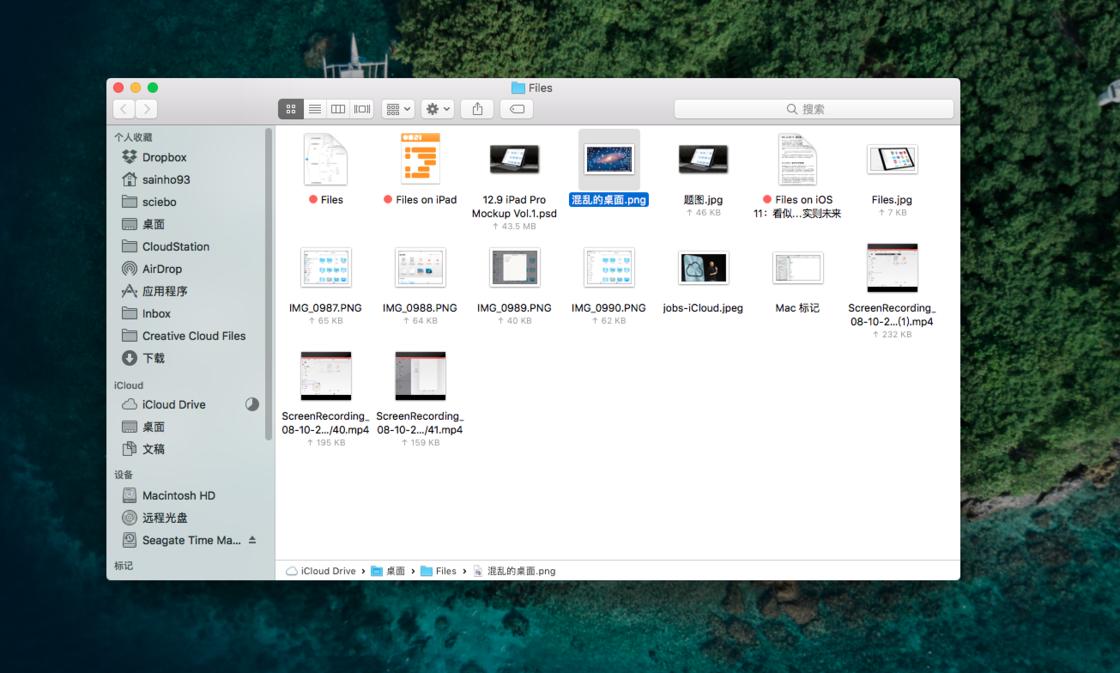Click the sidebar vertical scrollbar
The image size is (1120, 673).
(x=268, y=280)
